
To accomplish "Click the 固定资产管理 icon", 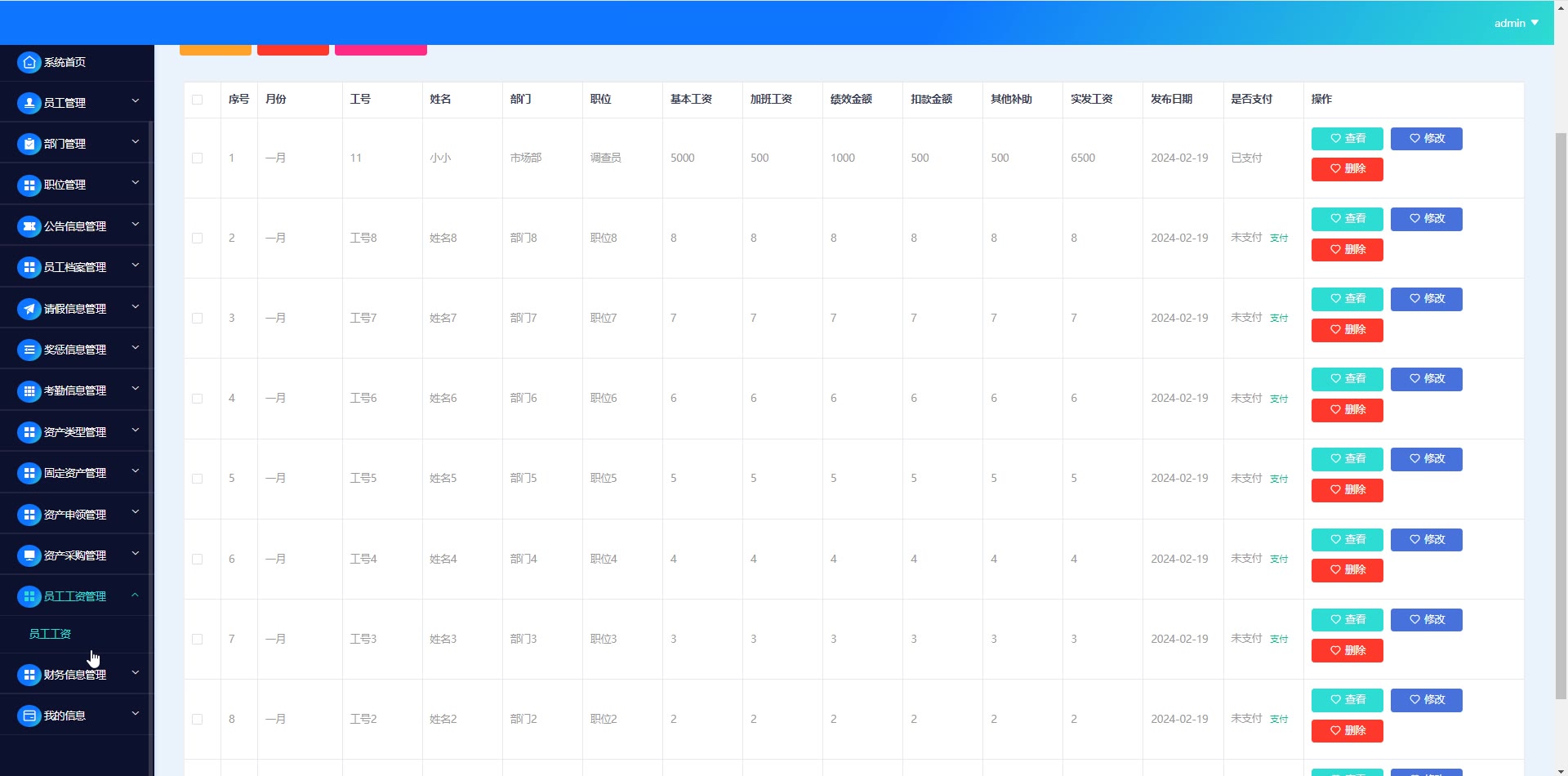I will pyautogui.click(x=29, y=473).
